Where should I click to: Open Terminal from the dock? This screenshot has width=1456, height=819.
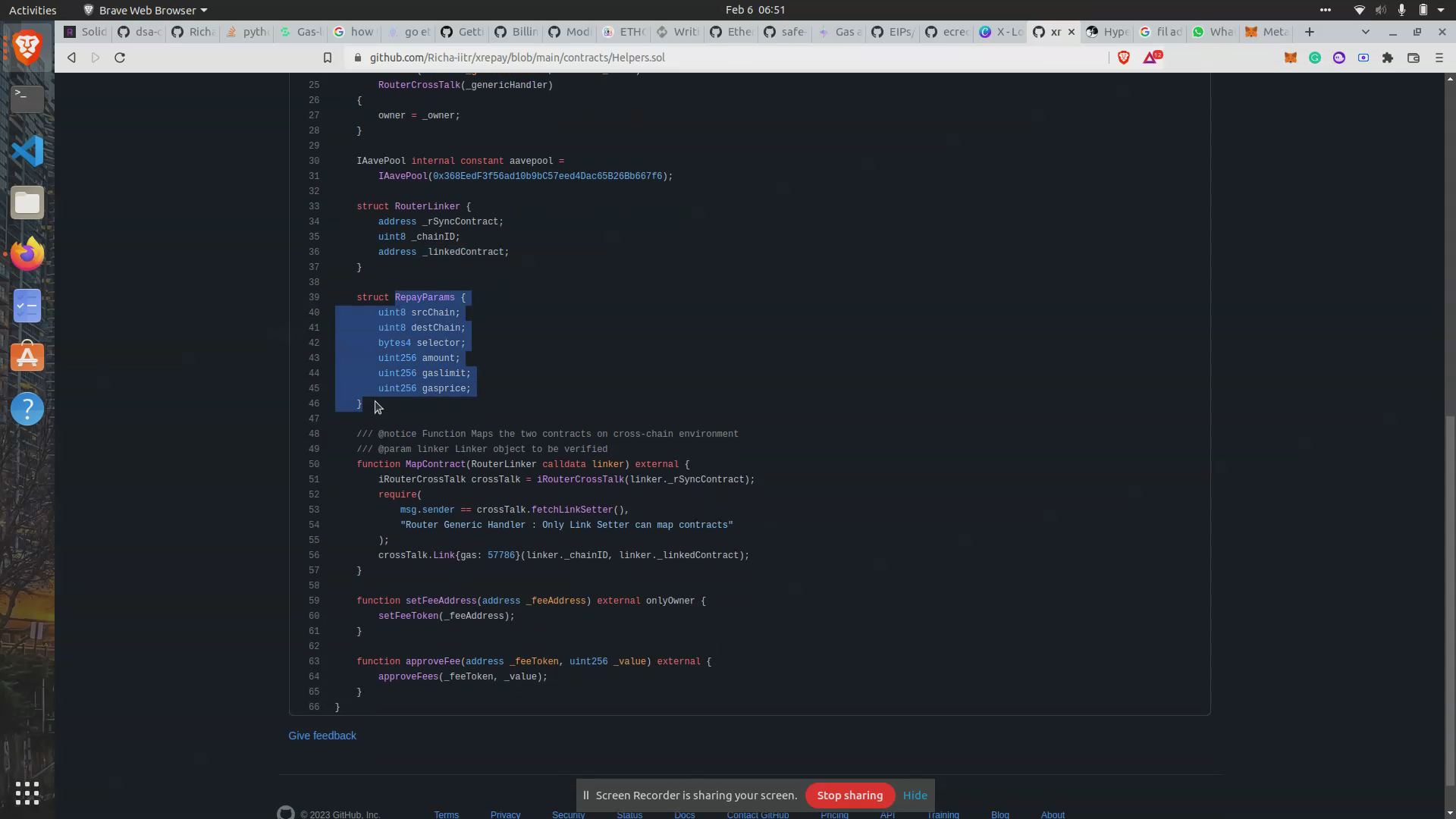(x=27, y=99)
